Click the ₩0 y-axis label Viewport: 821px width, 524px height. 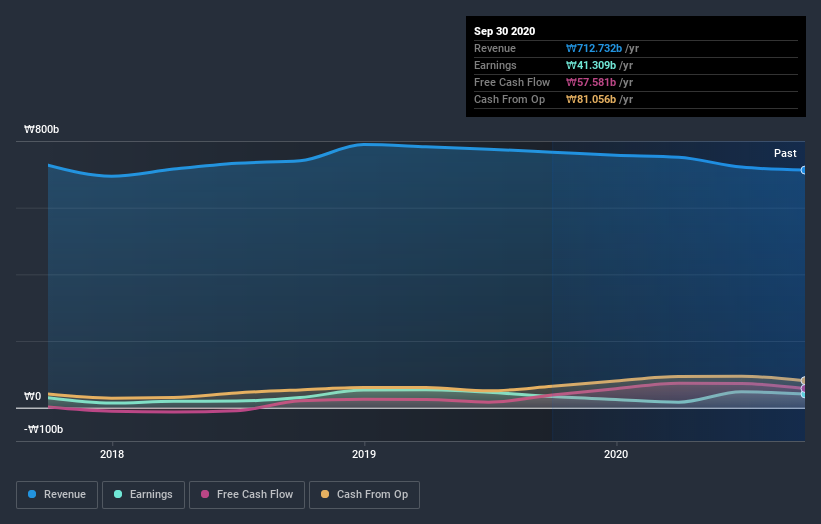point(32,396)
